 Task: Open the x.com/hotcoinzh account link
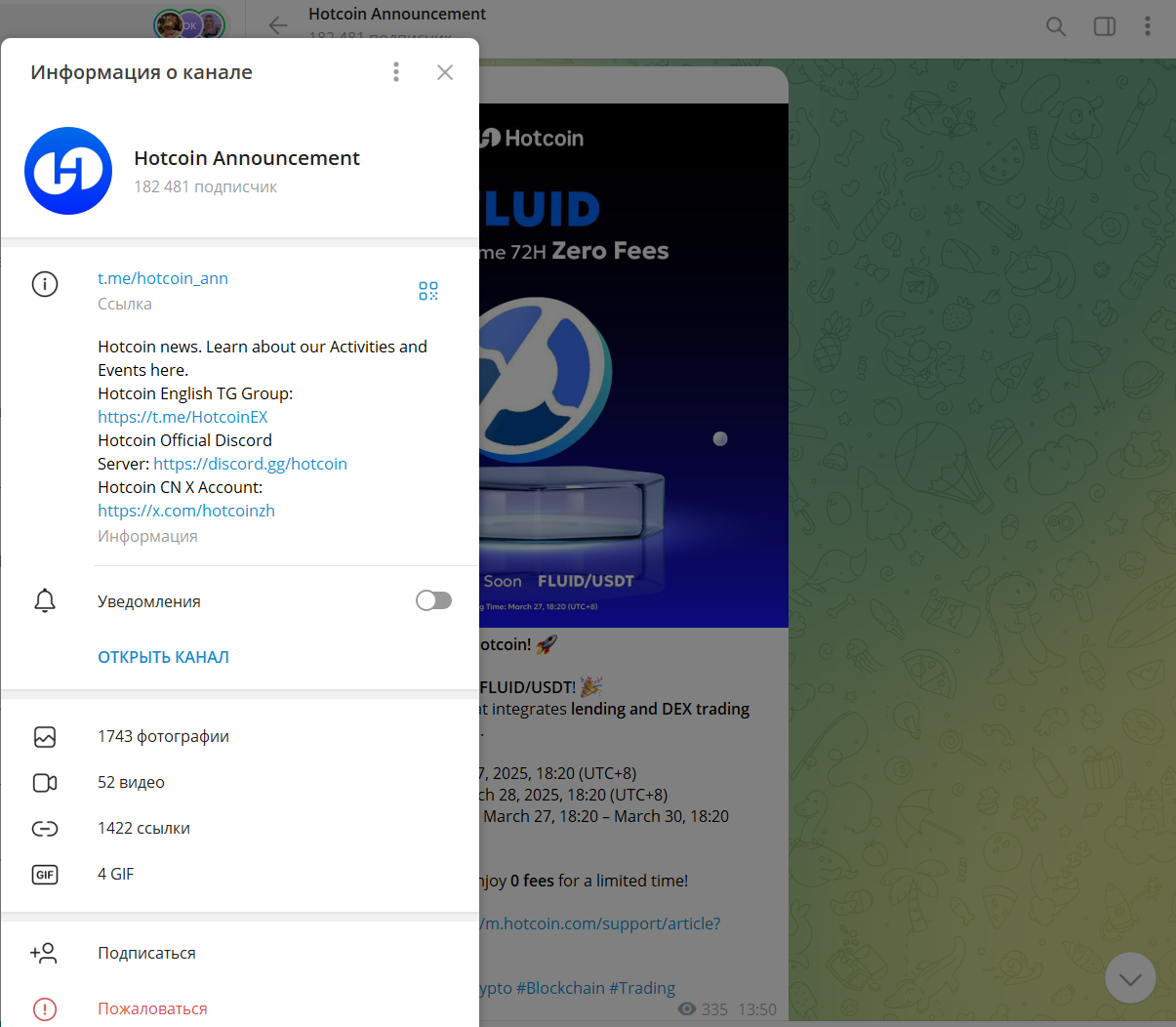click(186, 511)
